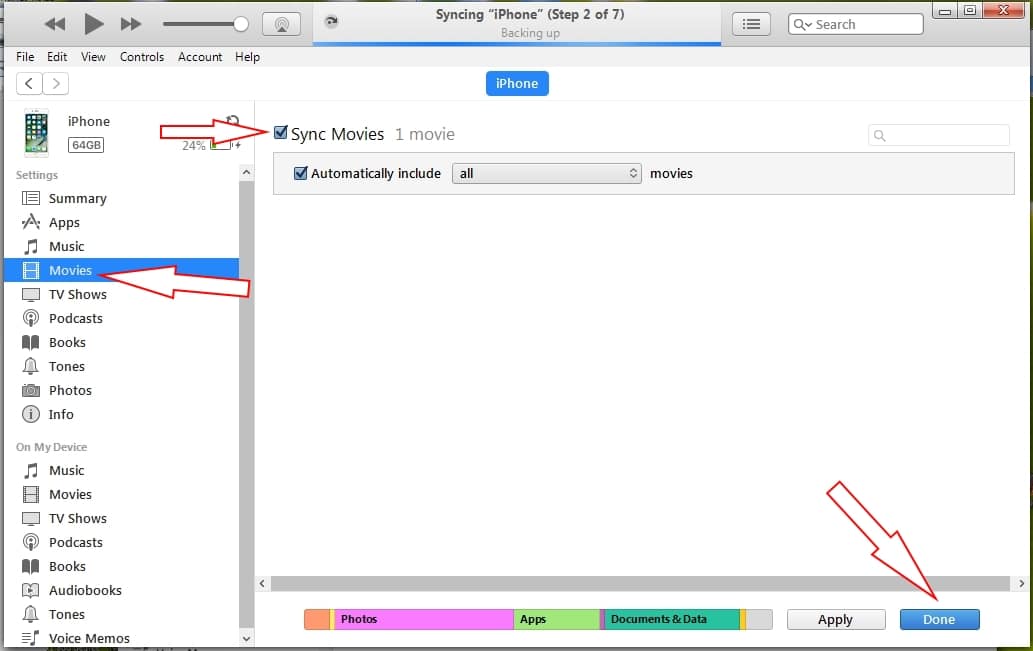Click the On My Device section header
The height and width of the screenshot is (651, 1033).
coord(51,447)
